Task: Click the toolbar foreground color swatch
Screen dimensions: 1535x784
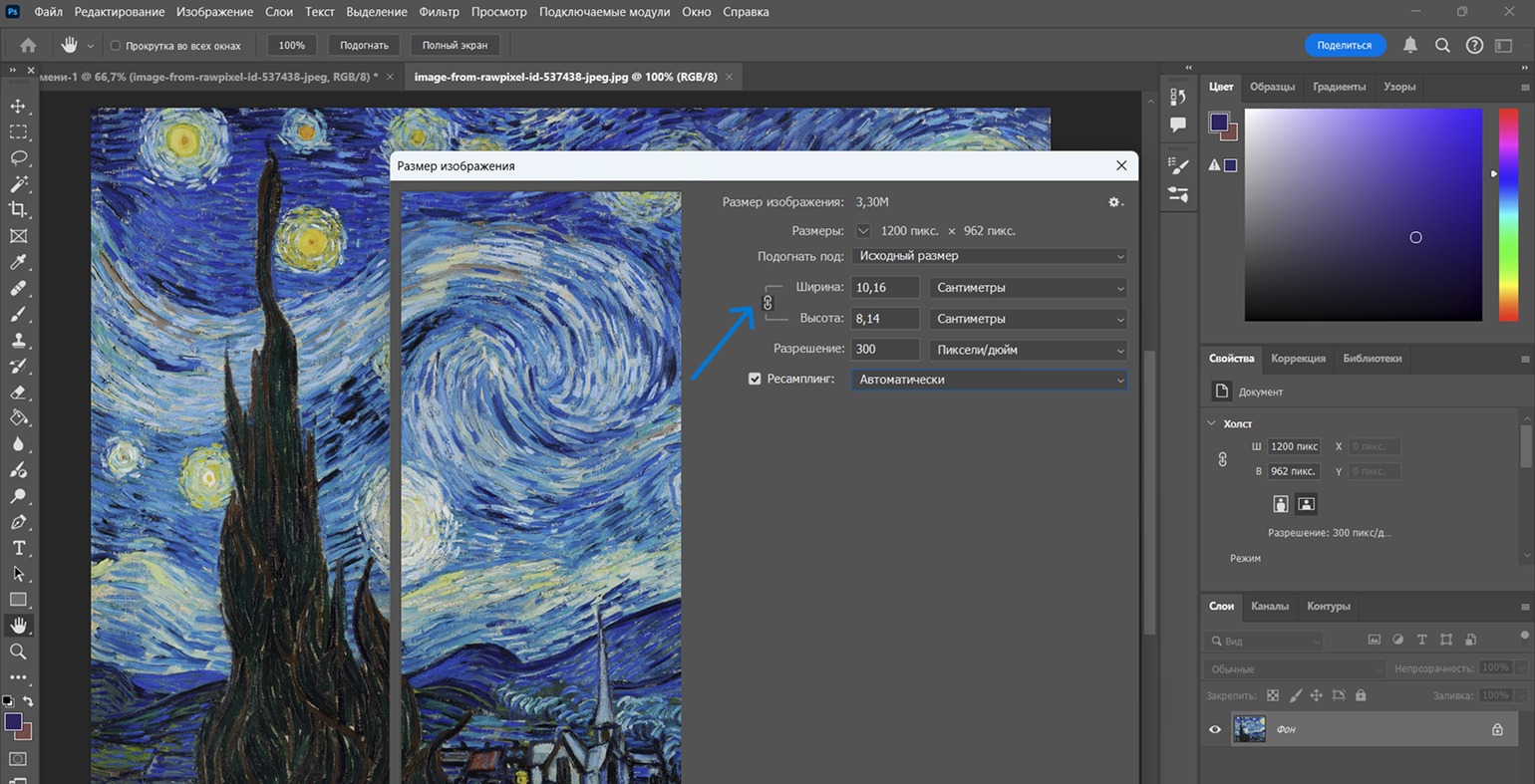Action: point(13,721)
